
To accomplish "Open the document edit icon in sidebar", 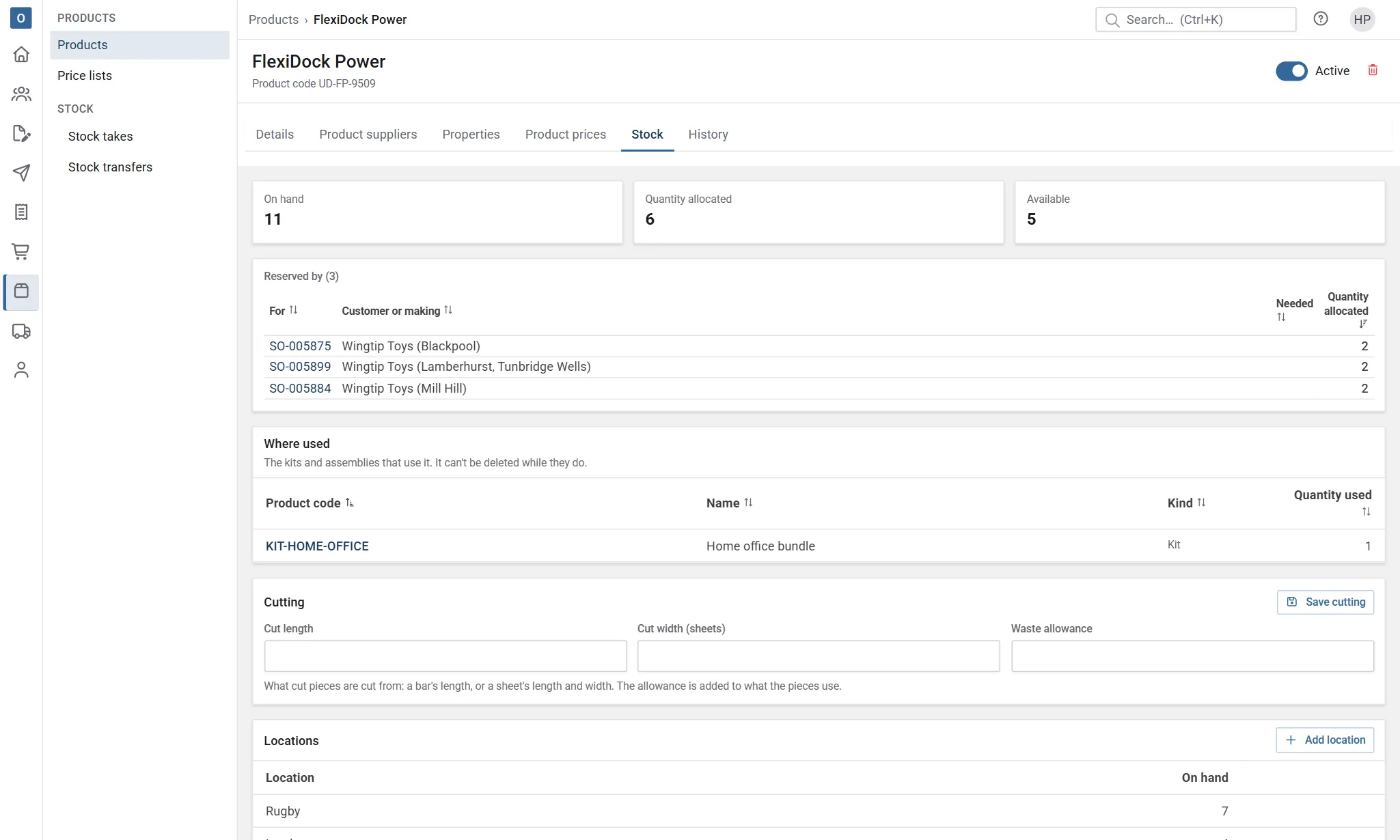I will click(21, 134).
